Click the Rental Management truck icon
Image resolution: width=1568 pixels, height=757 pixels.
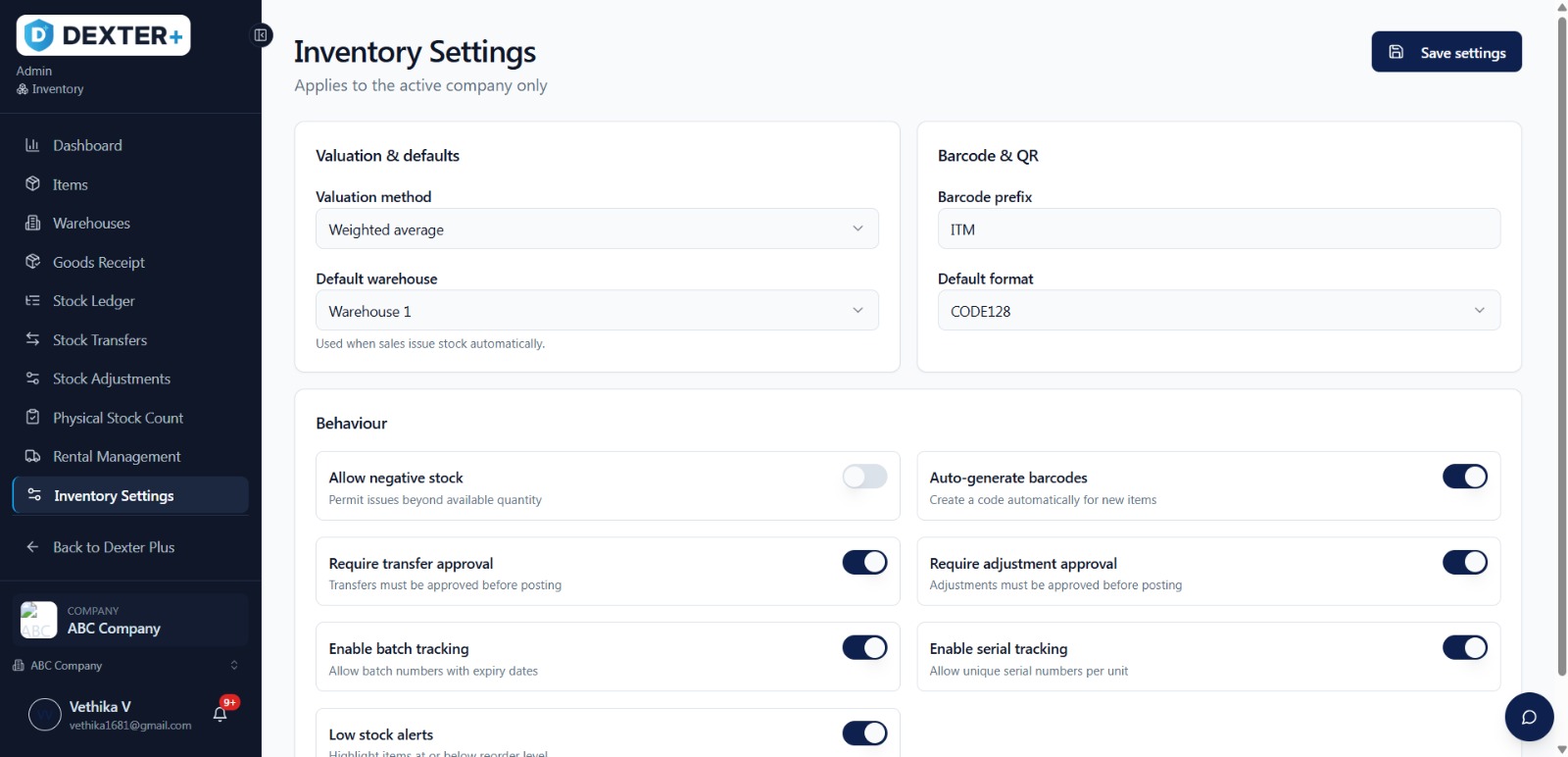32,456
